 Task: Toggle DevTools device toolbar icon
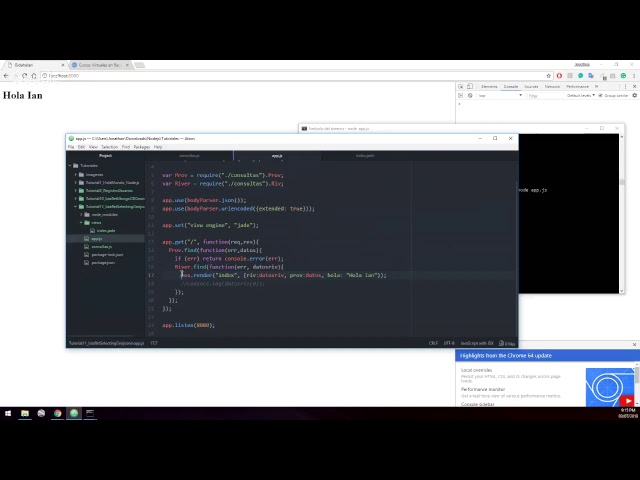point(470,87)
